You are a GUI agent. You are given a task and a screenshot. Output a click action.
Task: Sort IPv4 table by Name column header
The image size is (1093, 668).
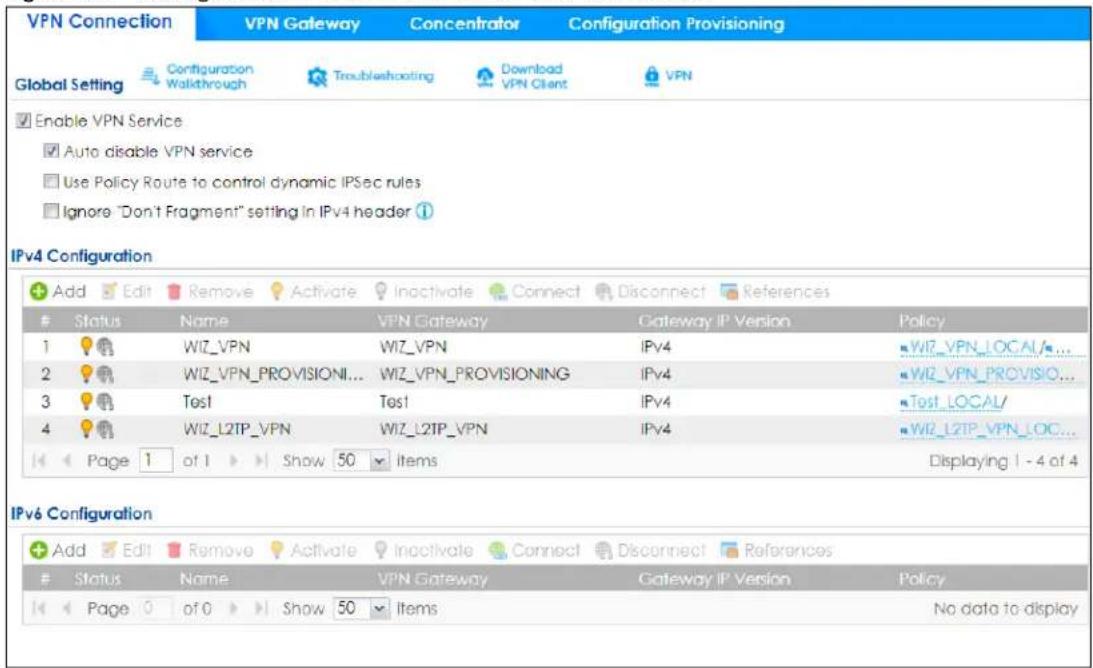tap(204, 321)
